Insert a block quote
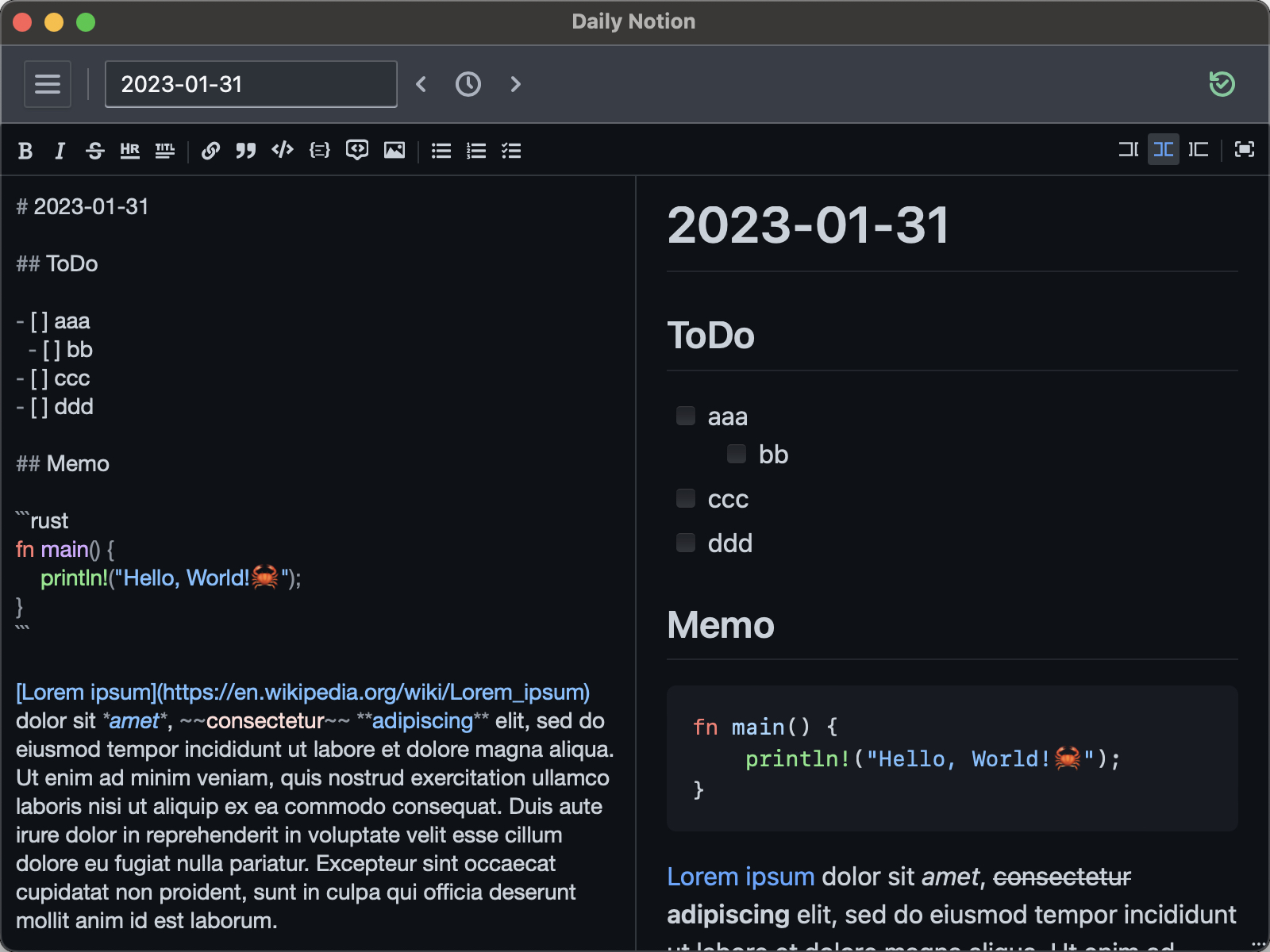The image size is (1270, 952). click(246, 150)
